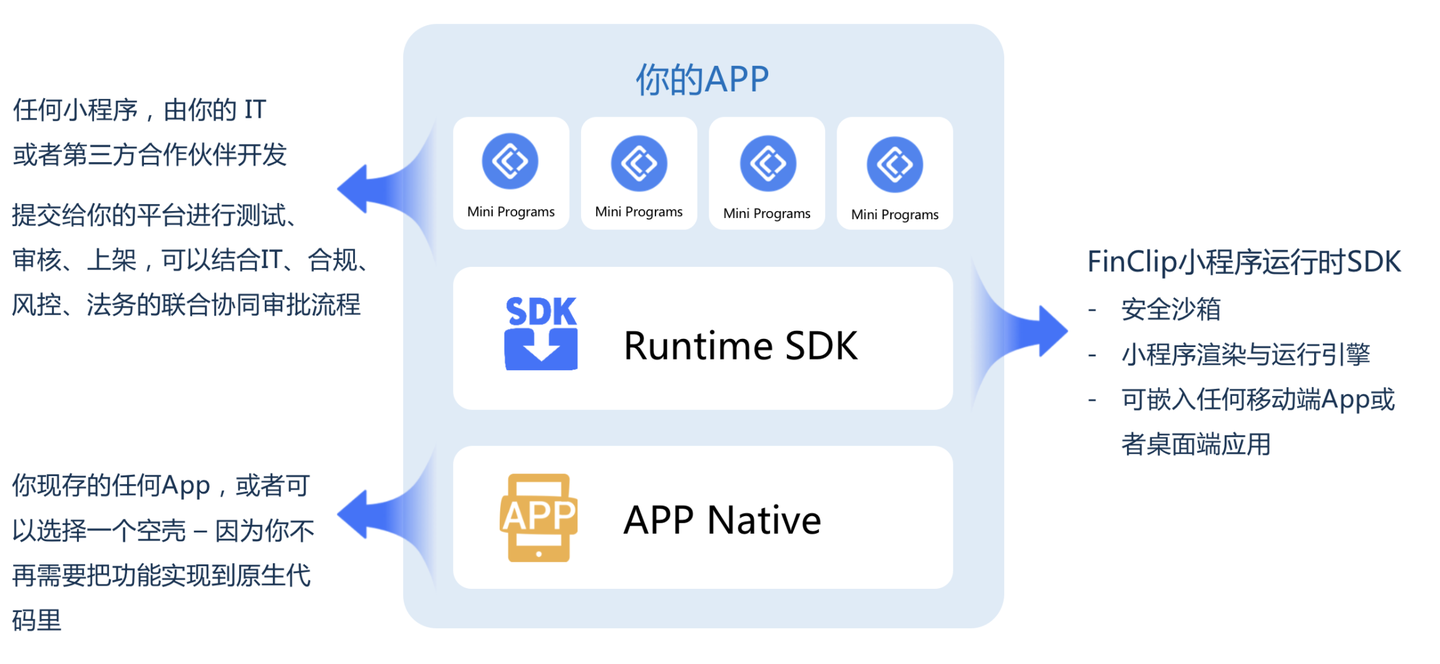The image size is (1440, 664).
Task: Click the line '任何小程序，由你的 IT'
Action: 139,109
